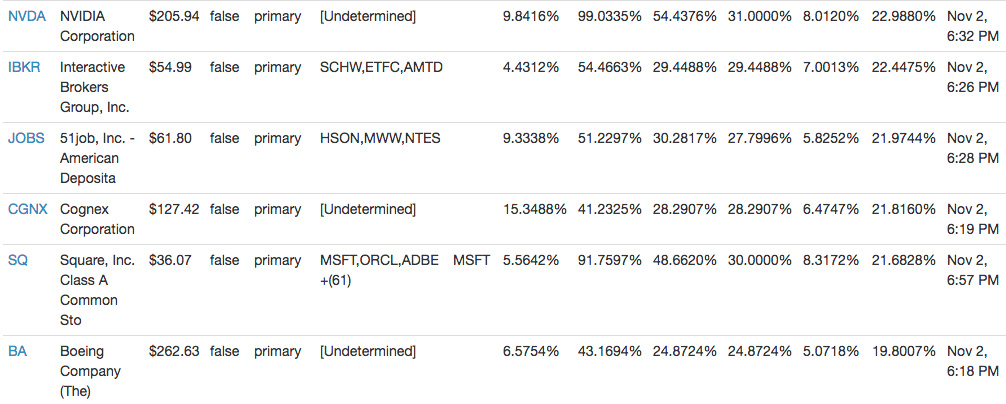
Task: Click the HSON,MWW,NTES peers cell
Action: coord(380,139)
